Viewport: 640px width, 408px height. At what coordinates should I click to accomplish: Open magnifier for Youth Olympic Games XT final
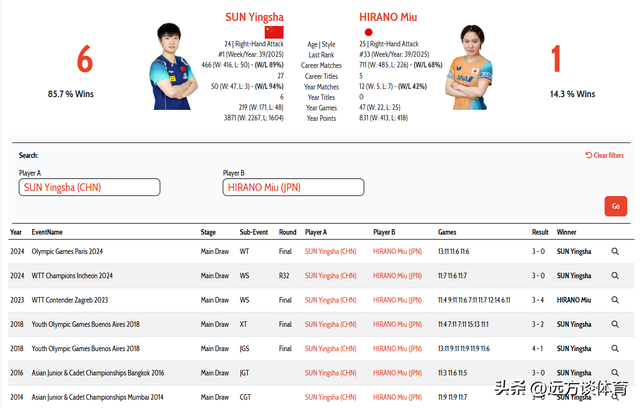pyautogui.click(x=615, y=324)
